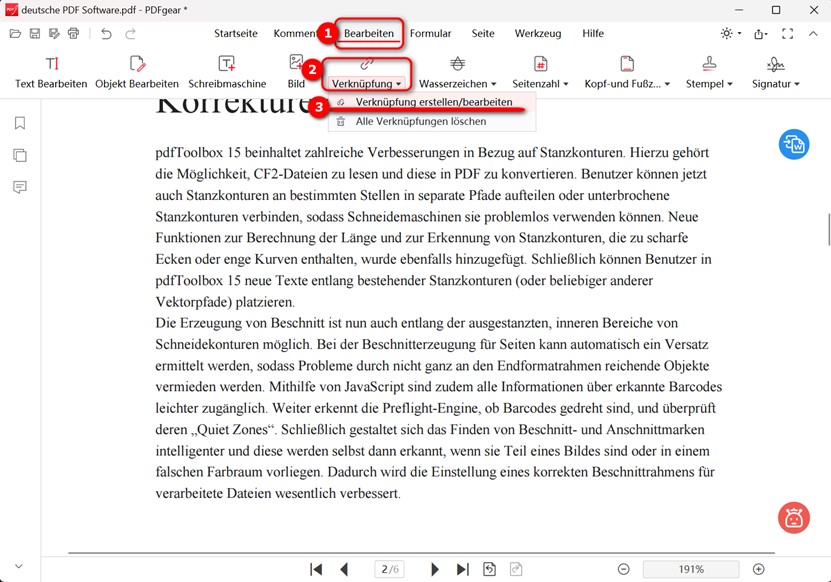Expand the sidebar chevron at the bottom left
The width and height of the screenshot is (831, 582).
[19, 566]
